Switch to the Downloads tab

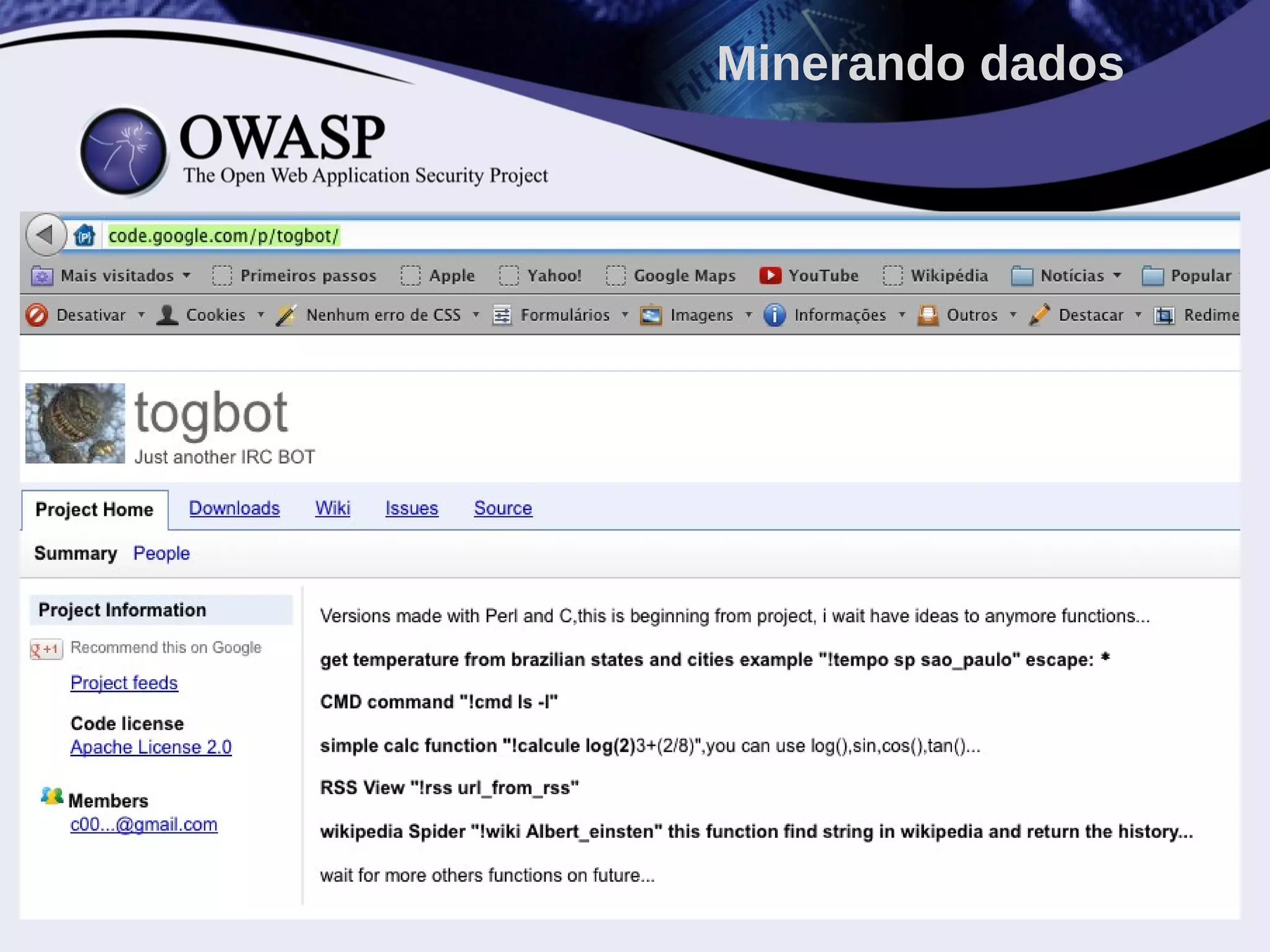point(234,508)
